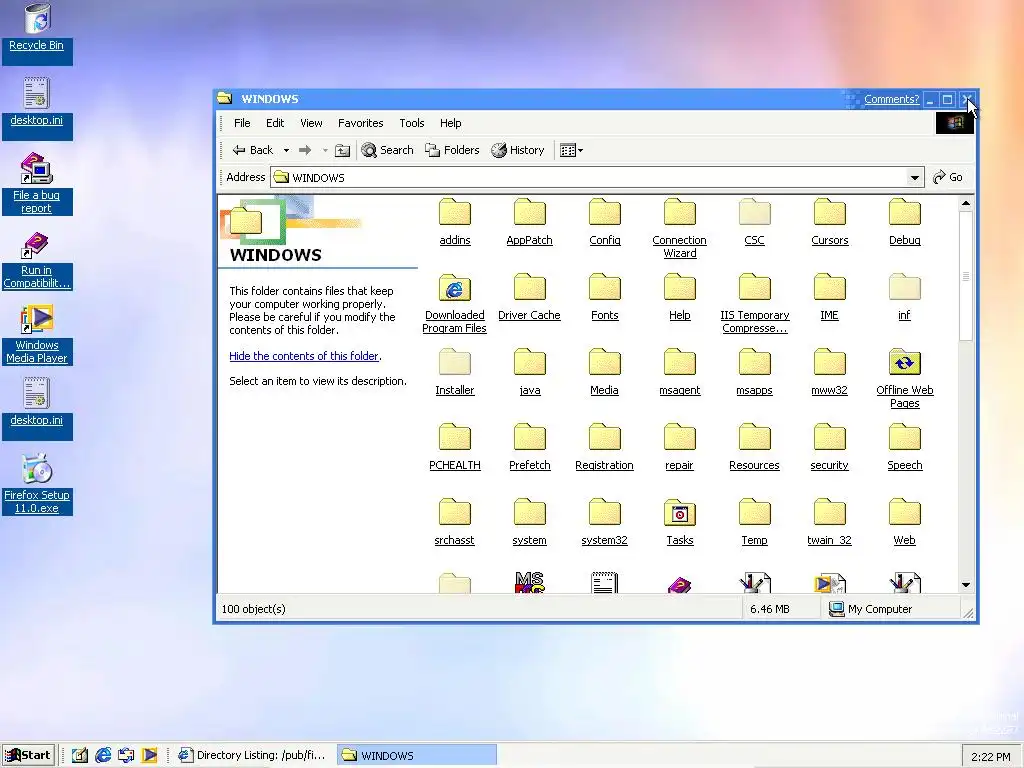Click the Search toolbar button
Screen dimensions: 1024x768
click(x=387, y=150)
